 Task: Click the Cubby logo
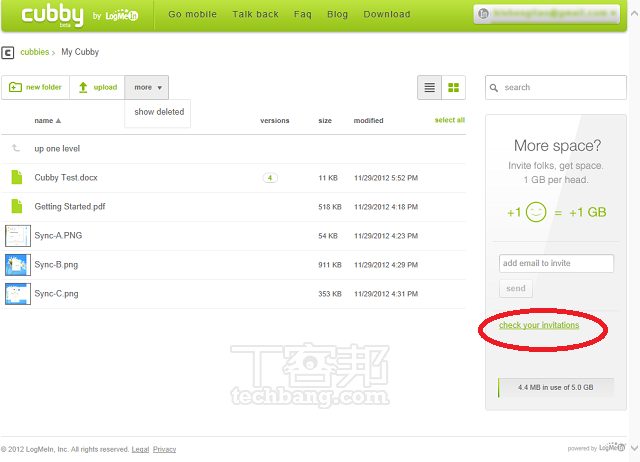coord(52,16)
